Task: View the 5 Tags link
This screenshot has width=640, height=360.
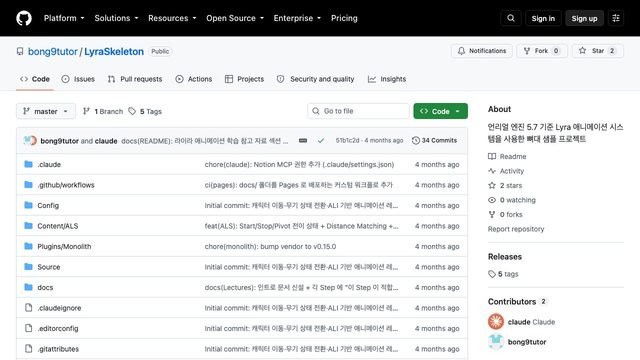Action: [145, 111]
